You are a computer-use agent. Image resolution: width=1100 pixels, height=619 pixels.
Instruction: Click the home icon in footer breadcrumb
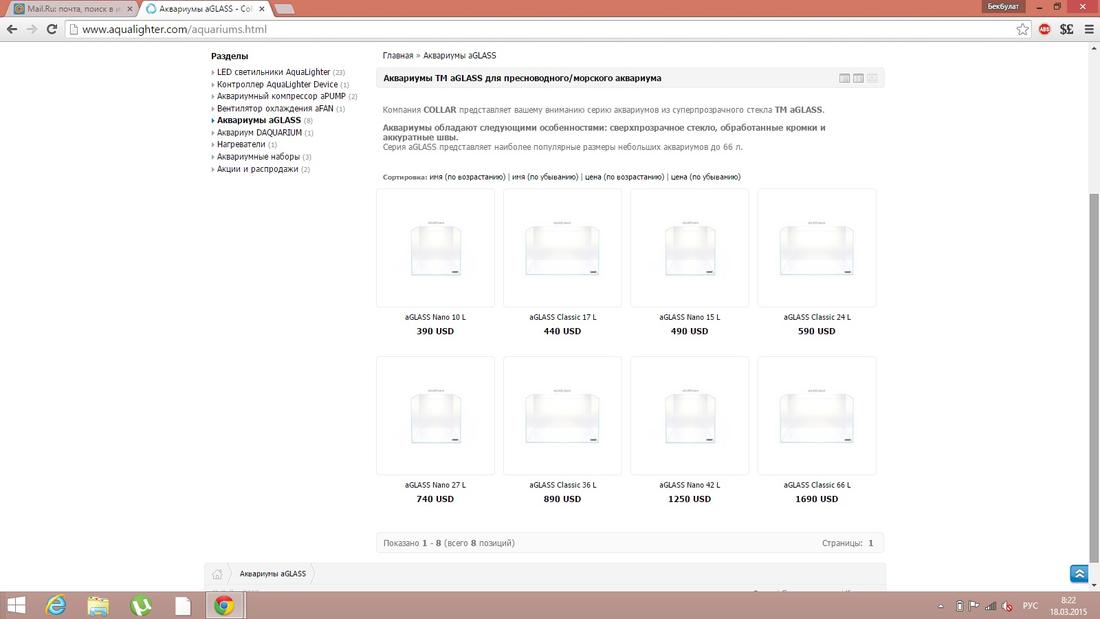(x=217, y=574)
